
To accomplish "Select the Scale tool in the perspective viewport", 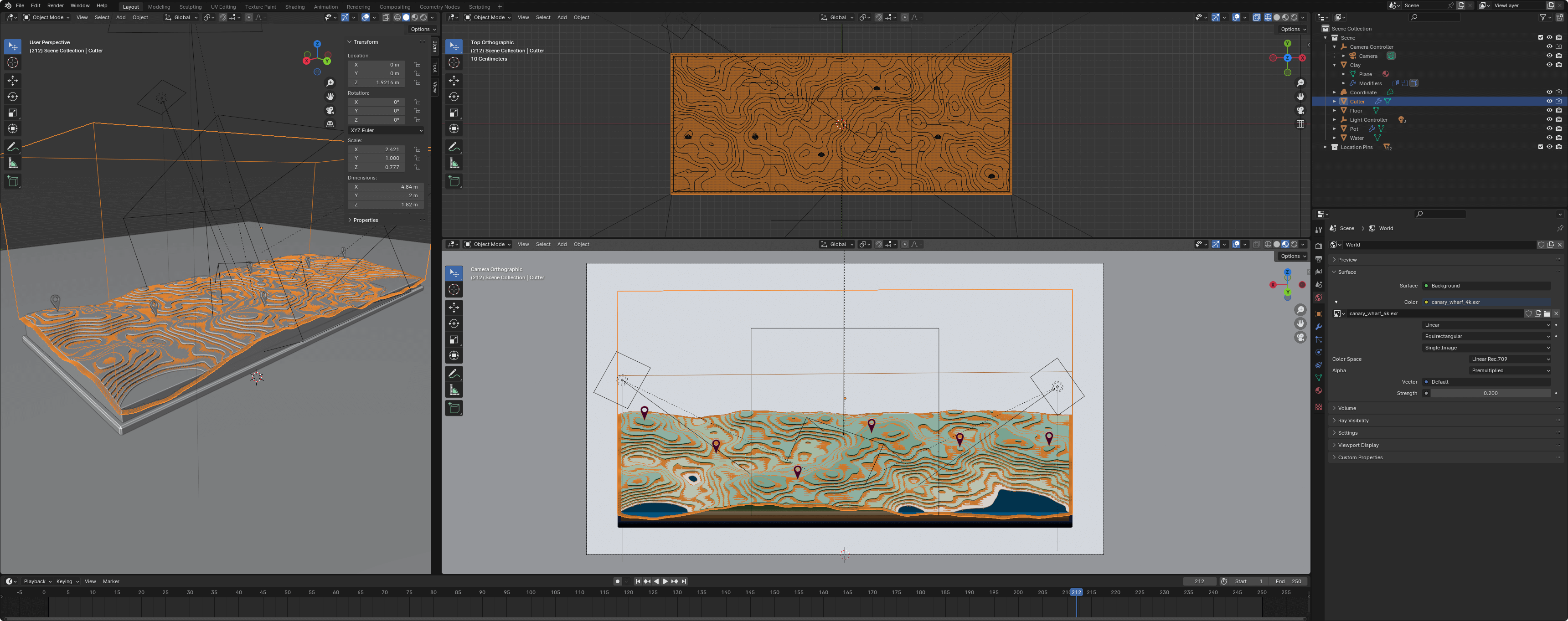I will 13,113.
